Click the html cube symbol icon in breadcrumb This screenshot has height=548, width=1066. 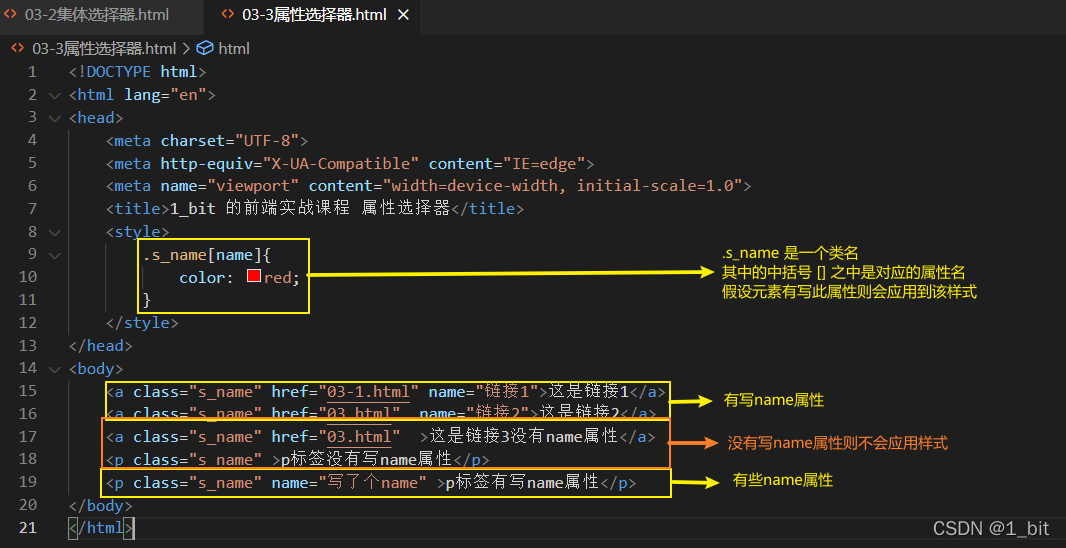tap(204, 48)
